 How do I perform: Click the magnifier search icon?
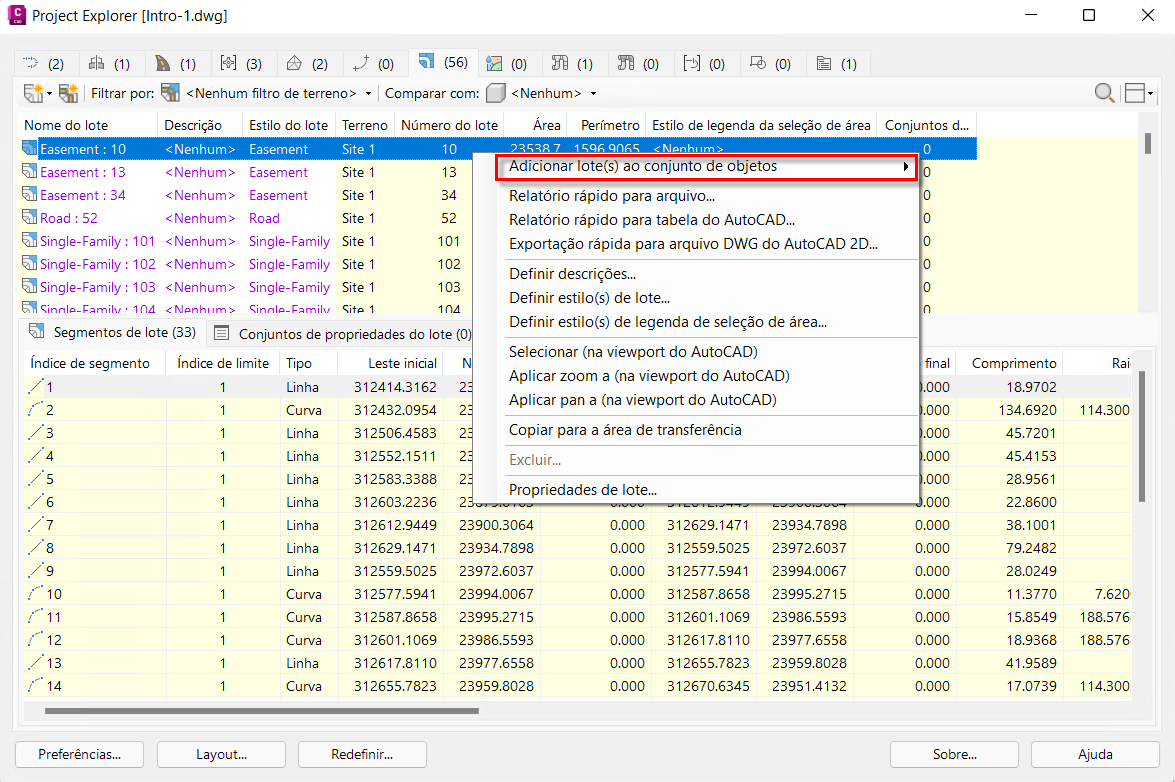(1104, 93)
